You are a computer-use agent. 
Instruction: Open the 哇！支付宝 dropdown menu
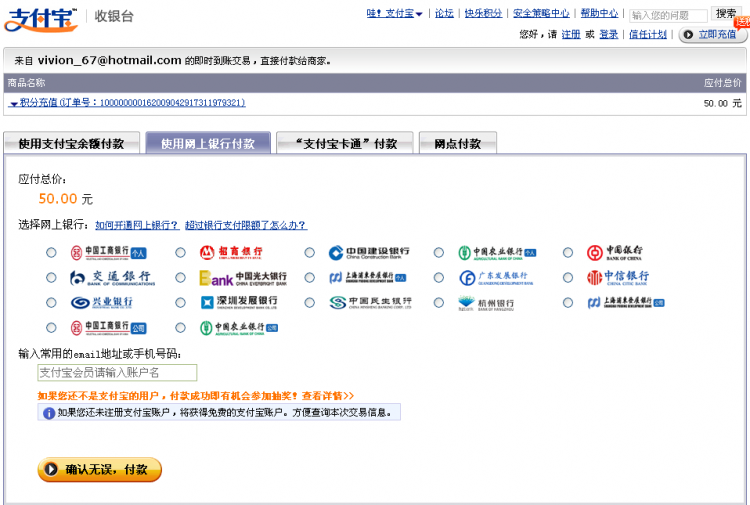click(x=395, y=13)
